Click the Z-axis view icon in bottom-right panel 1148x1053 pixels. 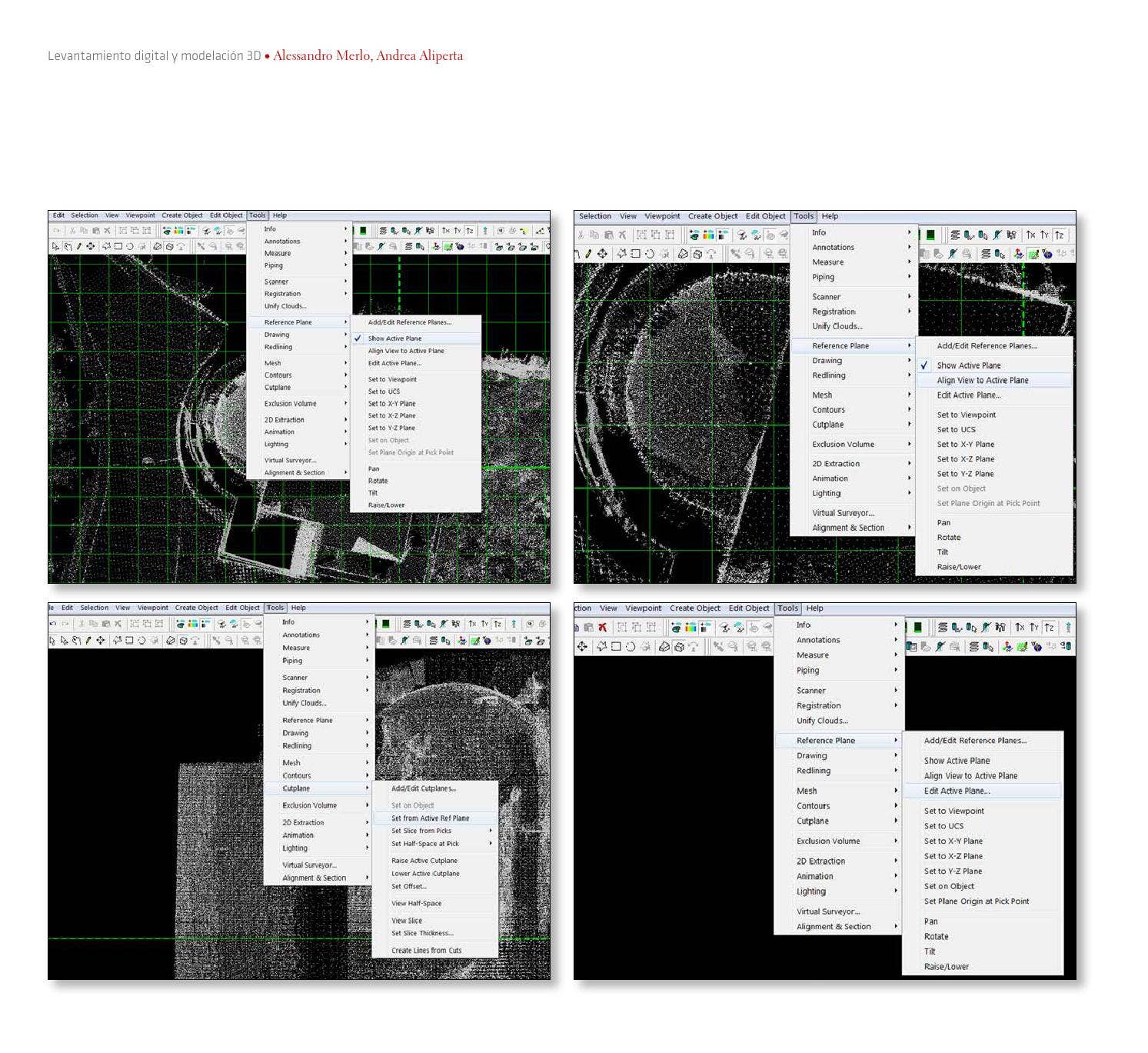[x=1049, y=628]
